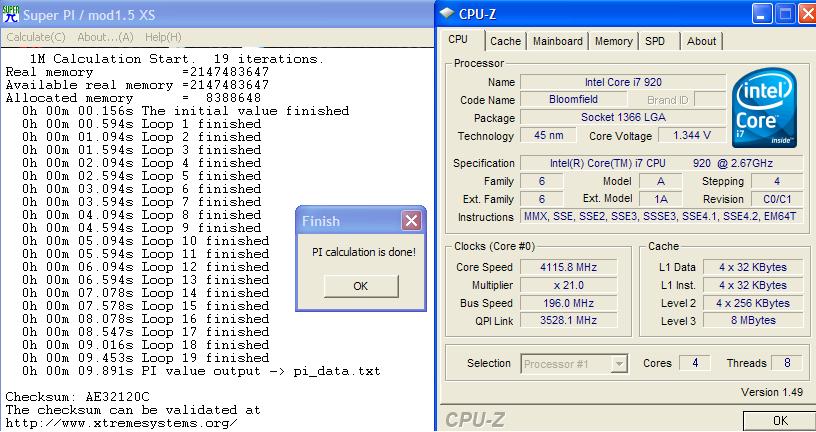The width and height of the screenshot is (816, 432).
Task: Click the Stepping value 4
Action: [x=776, y=181]
